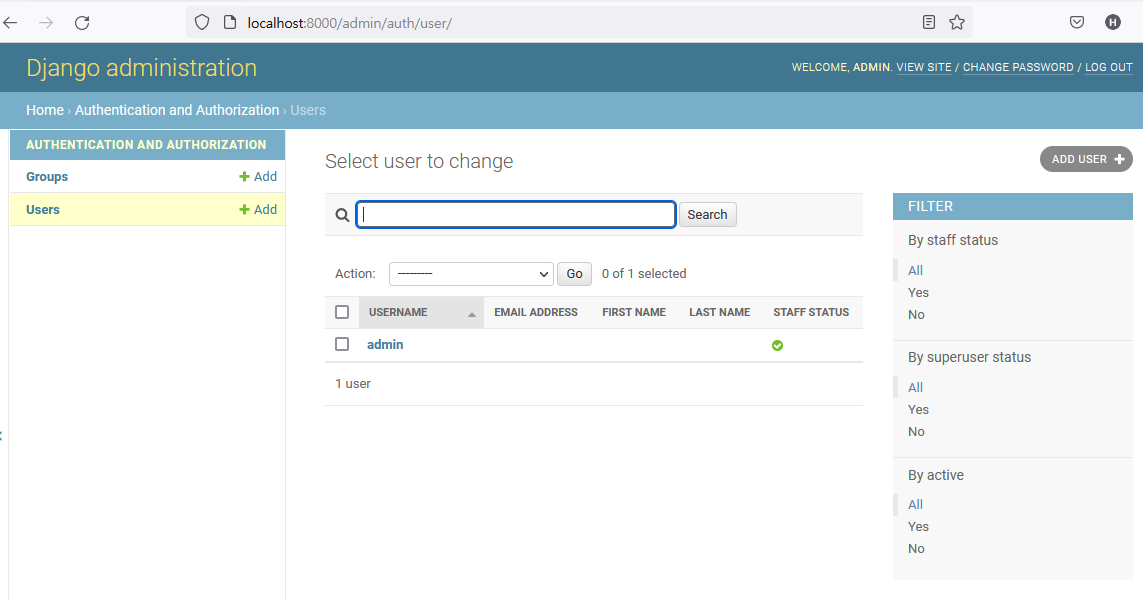This screenshot has height=600, width=1143.
Task: Click the sidebar collapse arrow at left edge
Action: coord(1,436)
